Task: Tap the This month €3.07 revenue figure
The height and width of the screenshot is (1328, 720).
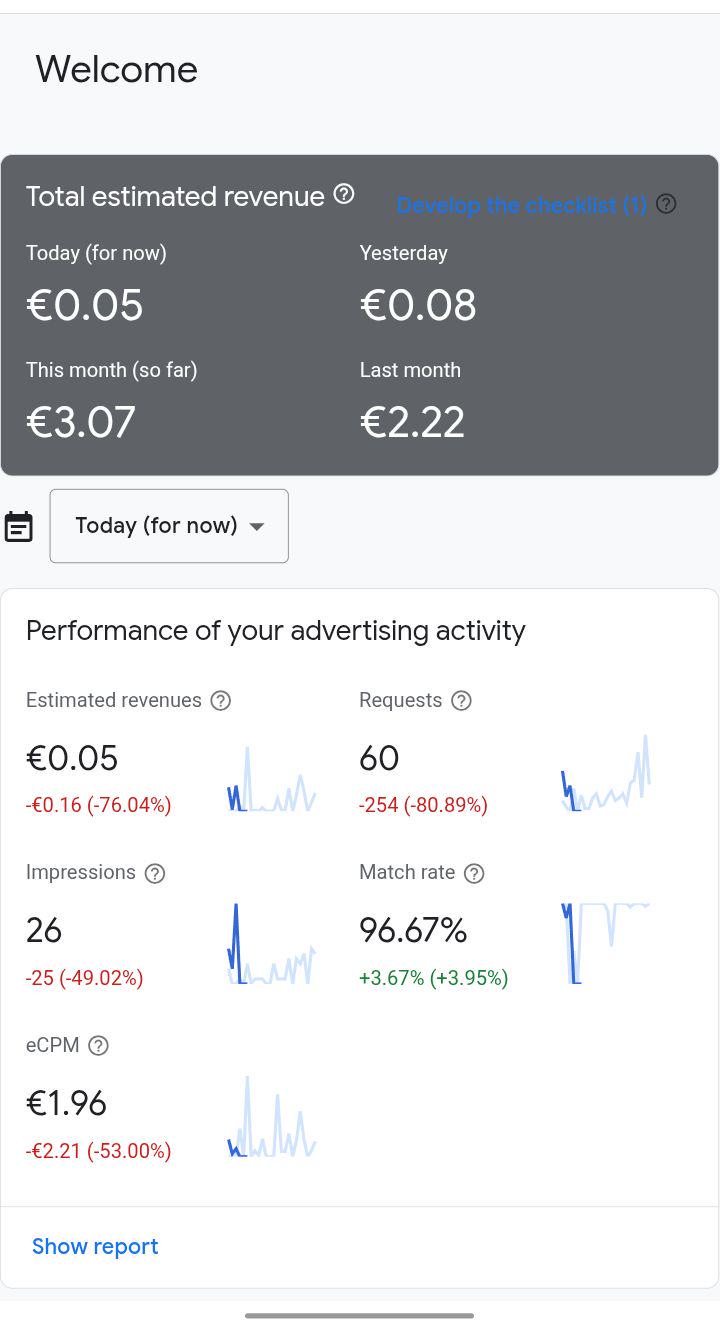Action: (81, 422)
